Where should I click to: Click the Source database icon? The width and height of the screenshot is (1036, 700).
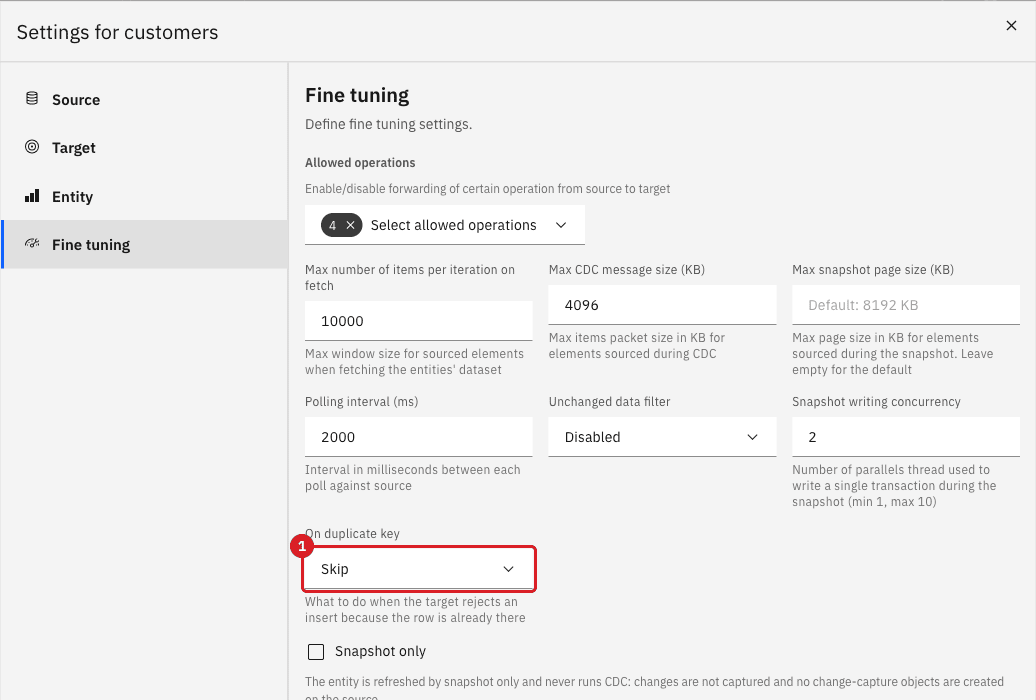point(32,99)
